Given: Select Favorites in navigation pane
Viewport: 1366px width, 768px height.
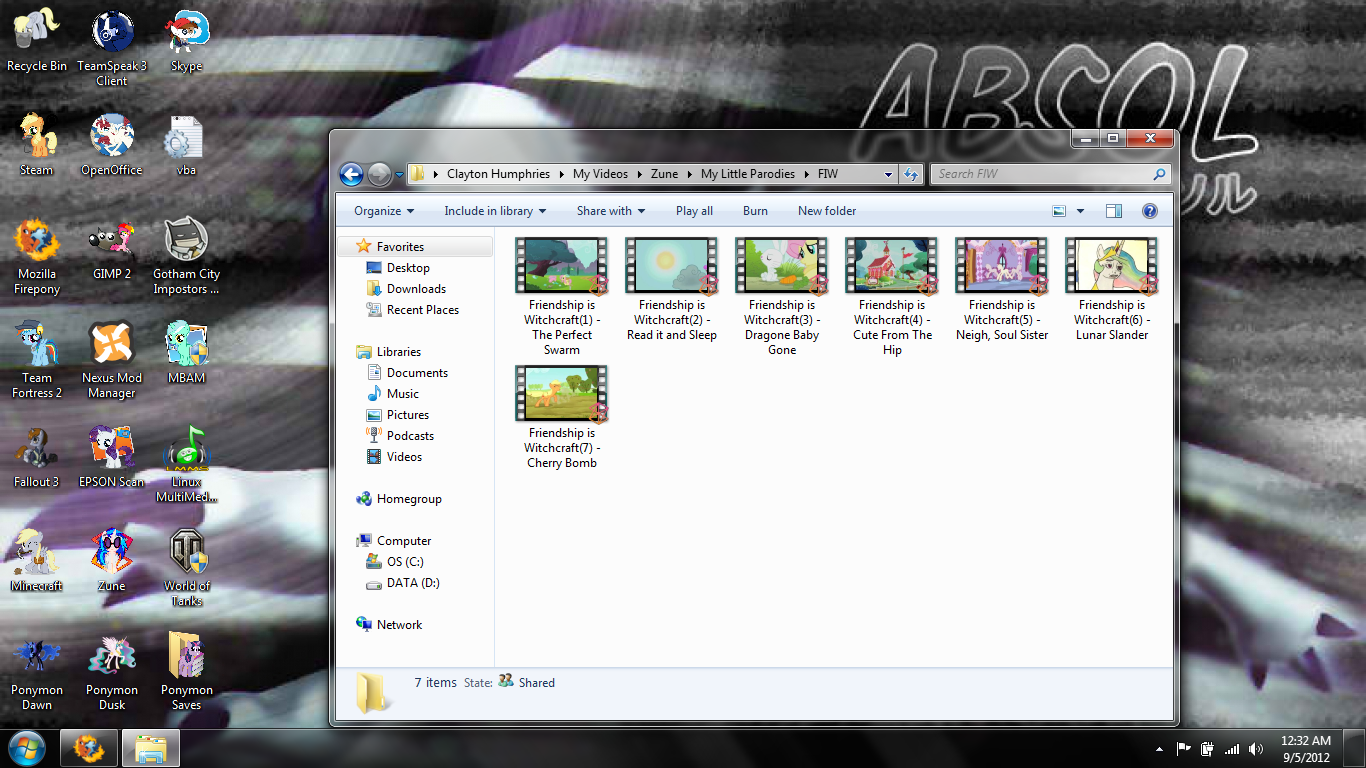Looking at the screenshot, I should tap(400, 247).
